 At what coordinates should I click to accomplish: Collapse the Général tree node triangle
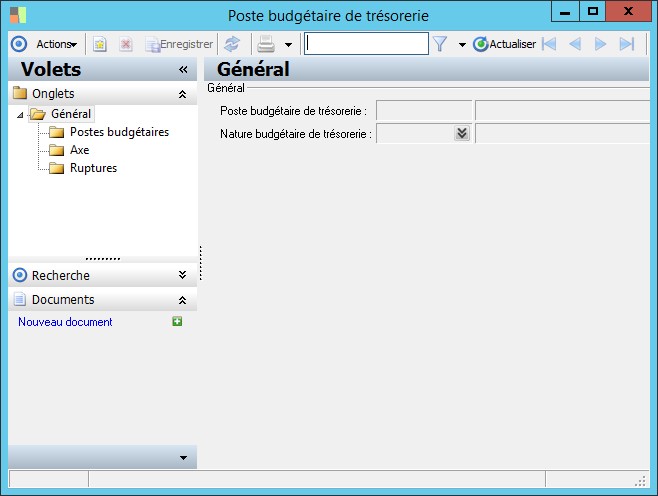click(x=20, y=115)
